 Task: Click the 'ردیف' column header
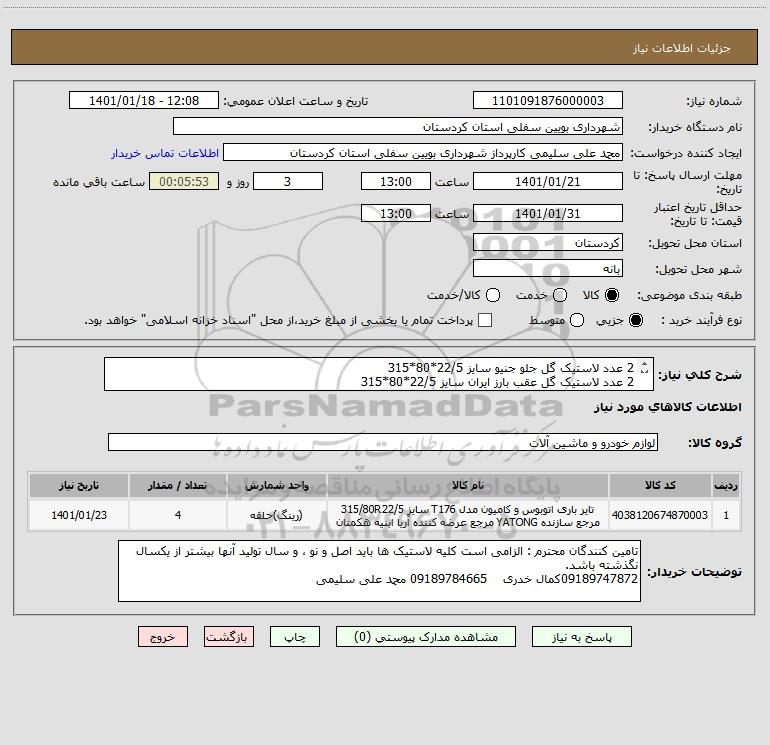tap(726, 485)
